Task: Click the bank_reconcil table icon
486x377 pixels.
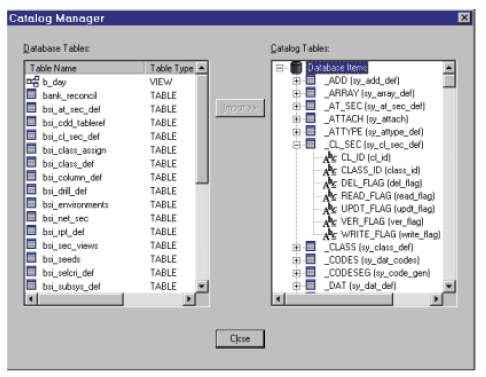Action: (x=31, y=95)
